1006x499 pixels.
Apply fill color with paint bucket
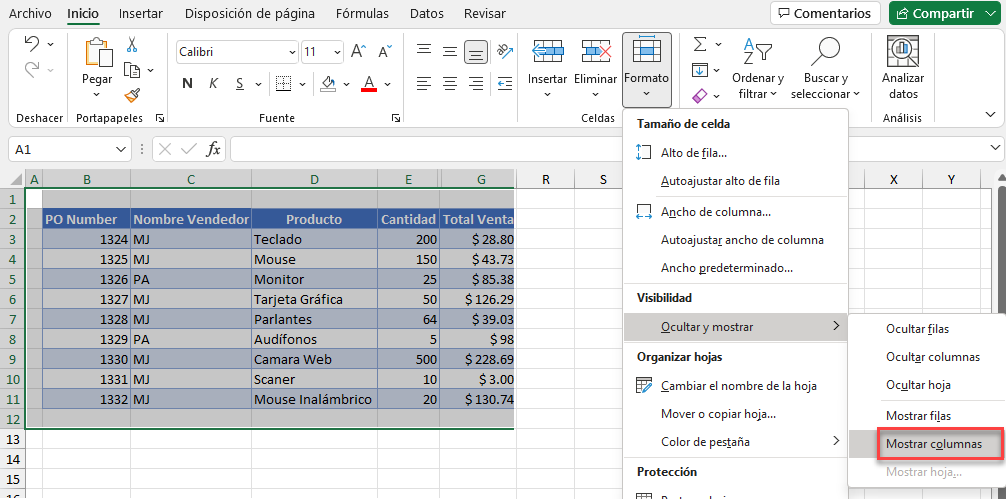click(328, 83)
